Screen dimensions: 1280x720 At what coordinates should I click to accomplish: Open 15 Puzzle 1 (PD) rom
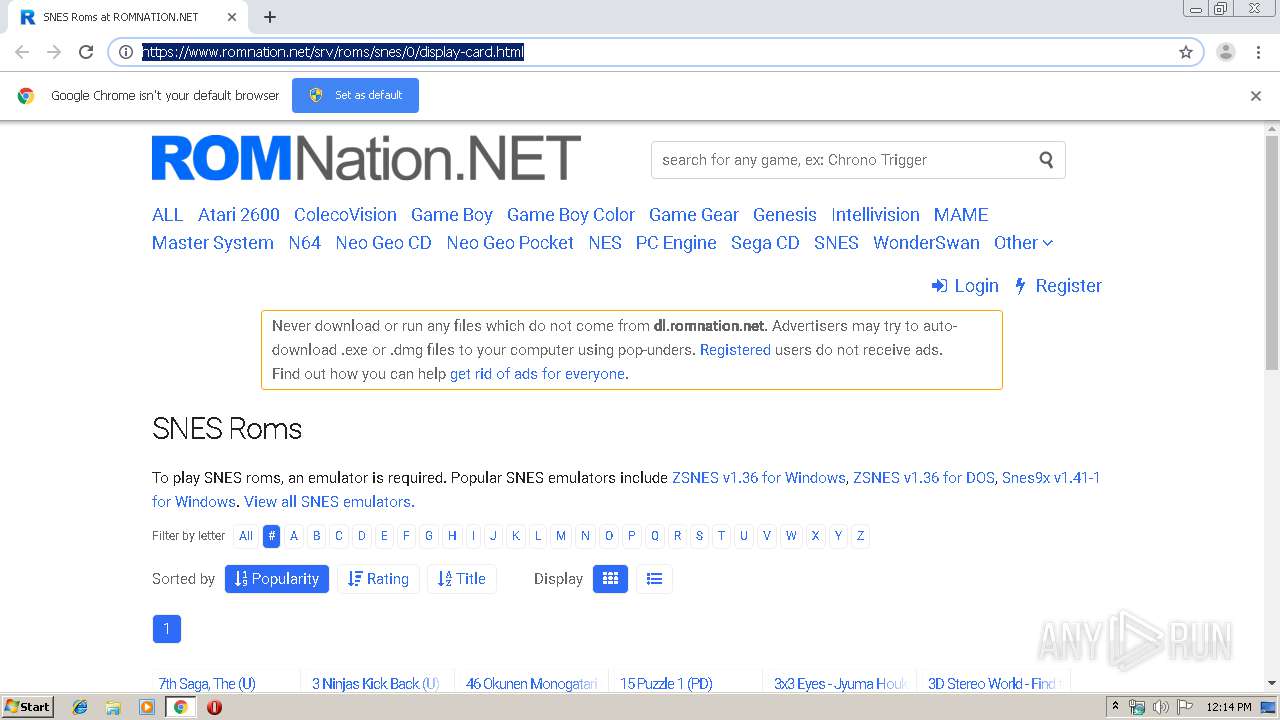[x=666, y=684]
